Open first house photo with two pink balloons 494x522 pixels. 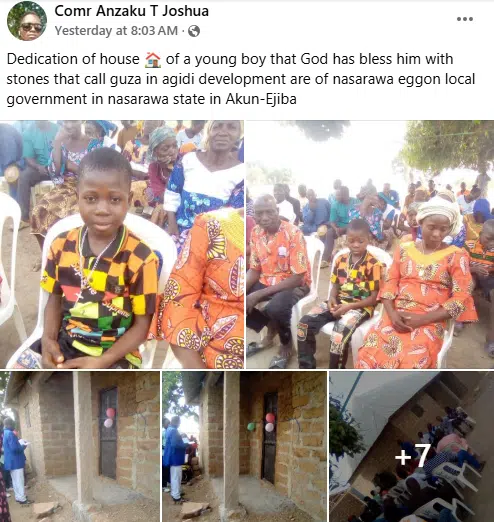[x=80, y=446]
